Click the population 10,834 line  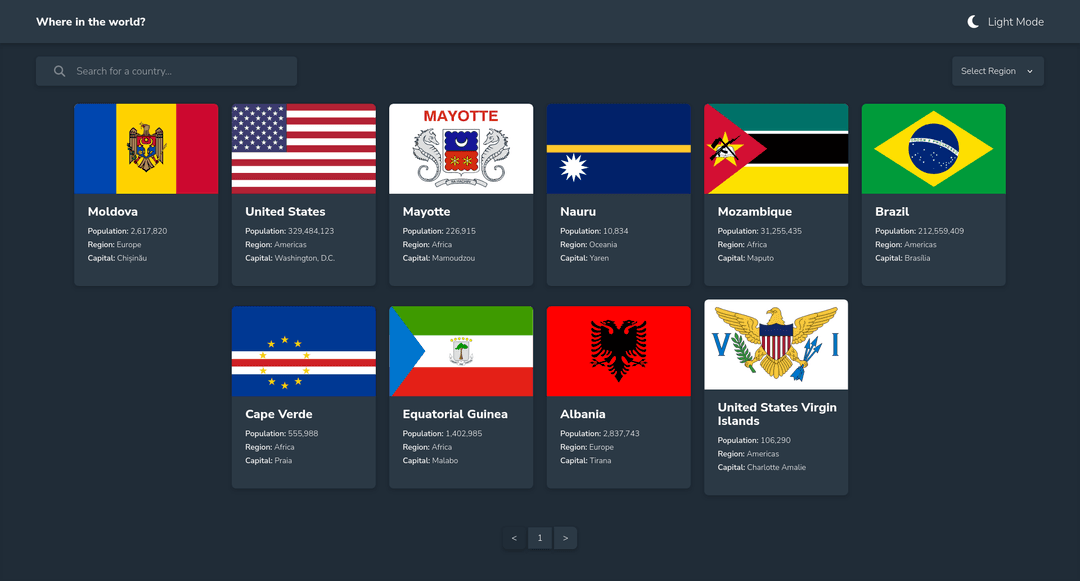tap(594, 231)
